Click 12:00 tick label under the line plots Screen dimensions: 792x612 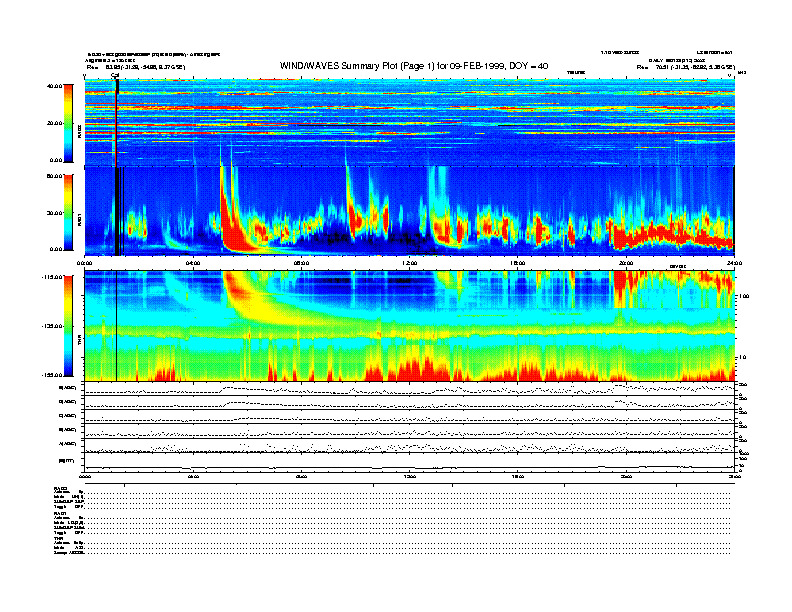[x=410, y=477]
